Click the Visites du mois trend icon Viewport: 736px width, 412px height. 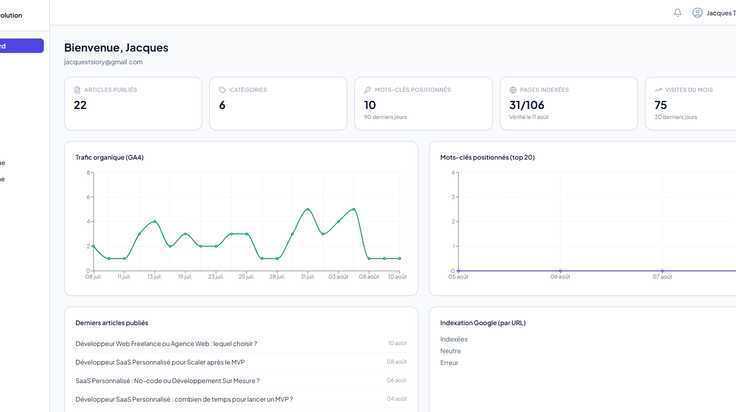point(658,90)
